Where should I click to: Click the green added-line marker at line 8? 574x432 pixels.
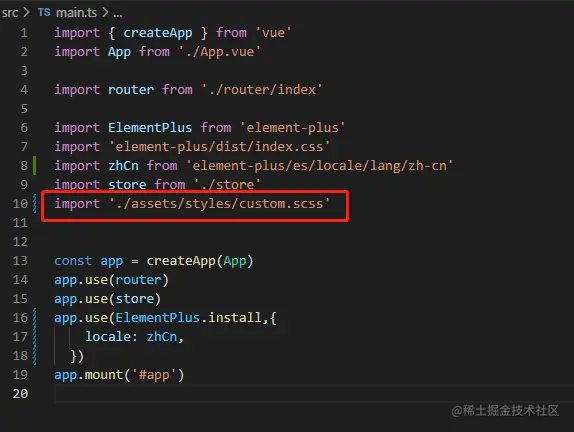[x=34, y=165]
